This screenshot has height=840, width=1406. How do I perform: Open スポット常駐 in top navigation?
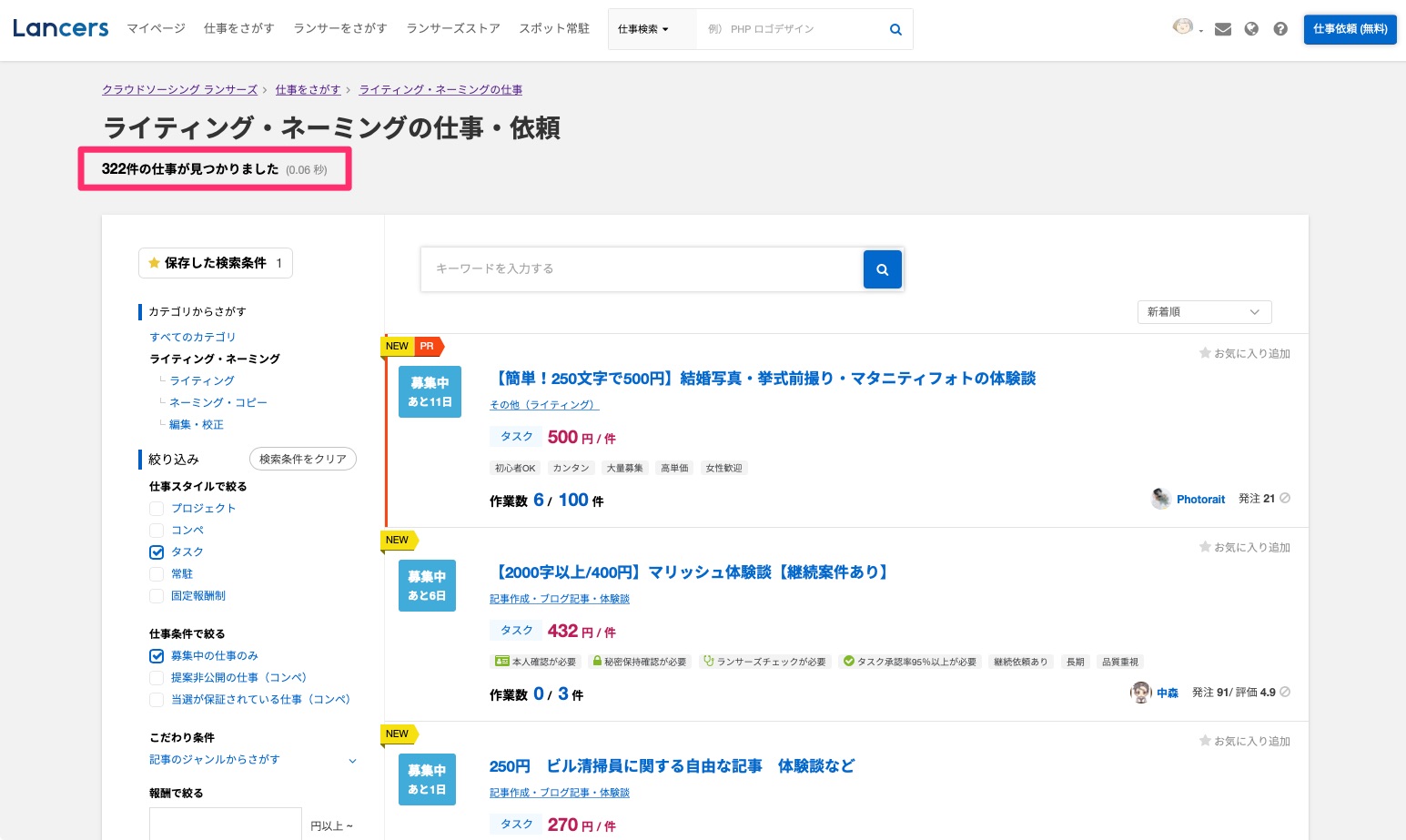tap(554, 28)
